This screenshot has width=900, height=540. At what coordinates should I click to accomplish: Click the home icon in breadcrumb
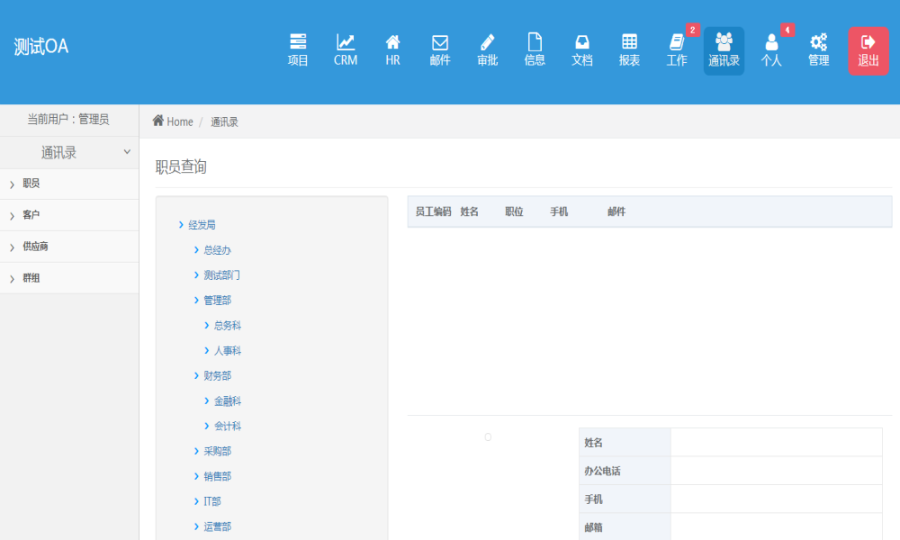coord(158,121)
